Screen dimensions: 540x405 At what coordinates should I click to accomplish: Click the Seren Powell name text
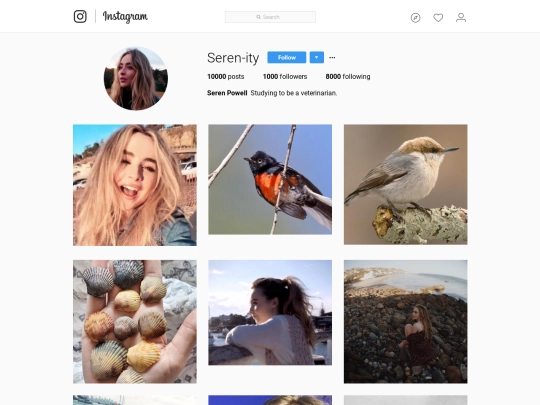pyautogui.click(x=227, y=93)
